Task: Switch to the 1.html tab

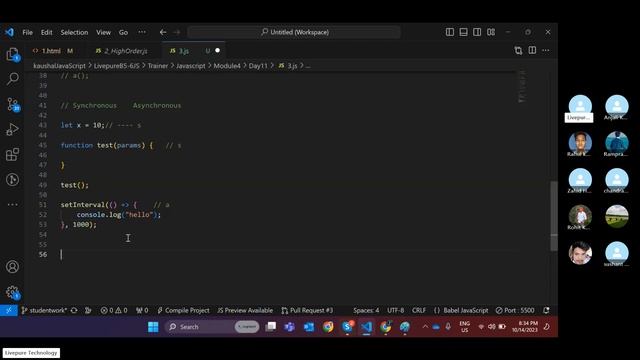Action: pyautogui.click(x=52, y=51)
